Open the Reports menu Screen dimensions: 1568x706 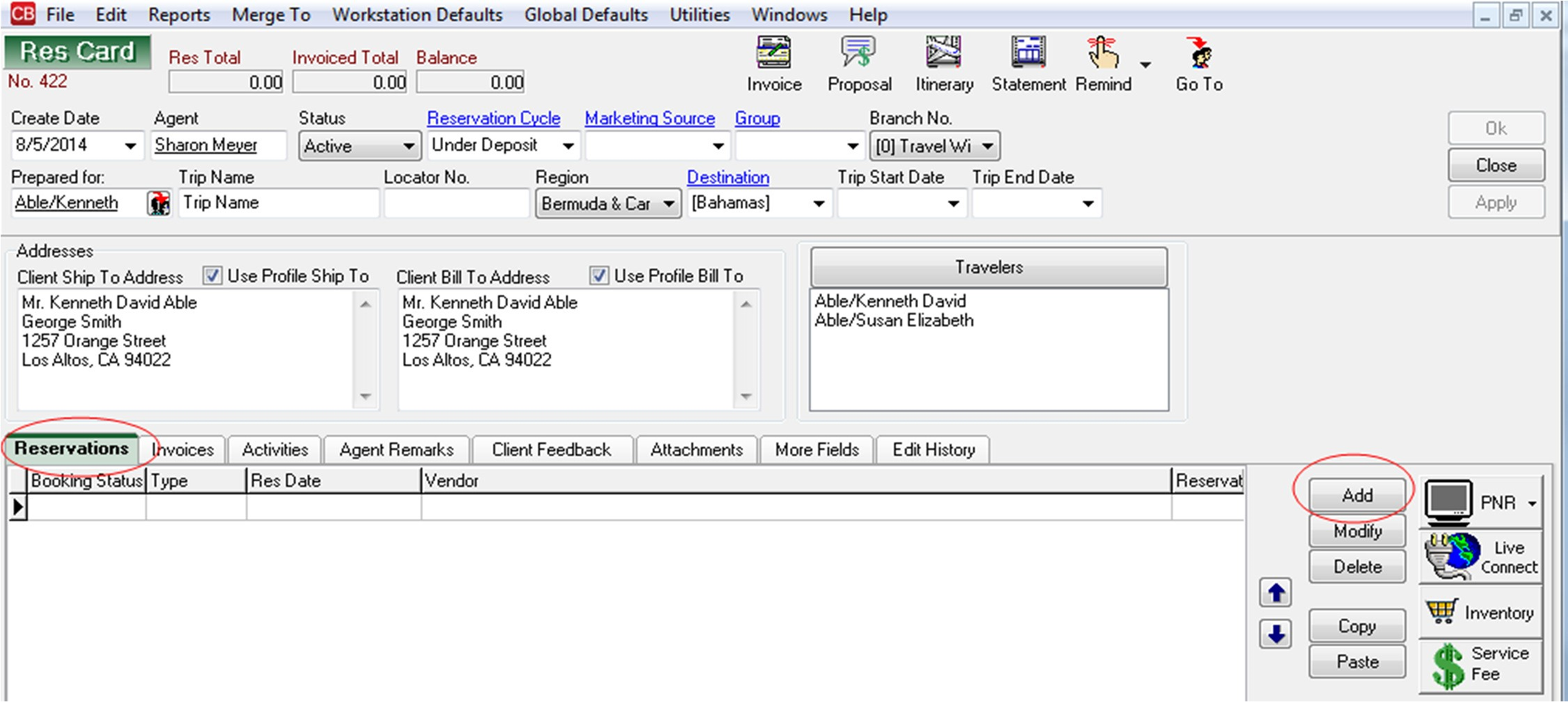click(x=179, y=14)
